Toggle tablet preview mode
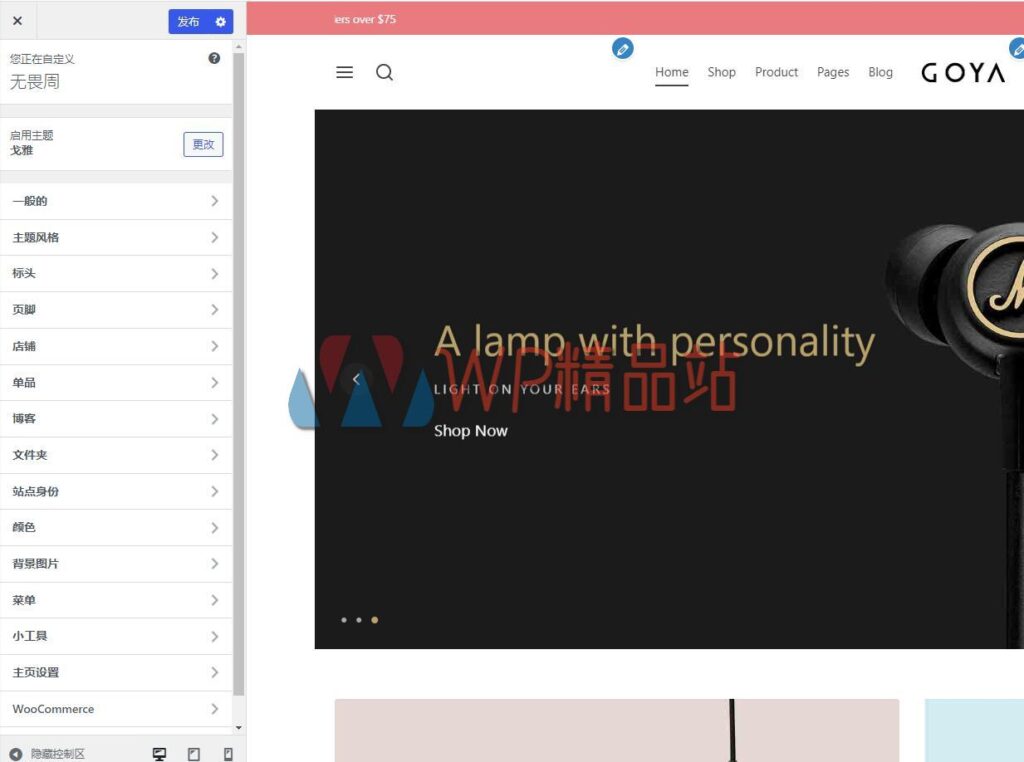 coord(194,753)
